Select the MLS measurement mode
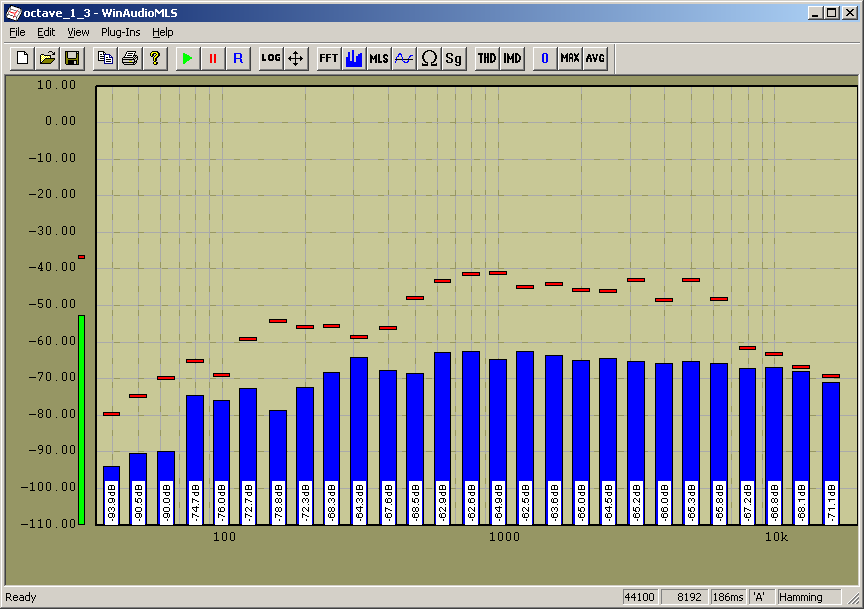 point(379,58)
